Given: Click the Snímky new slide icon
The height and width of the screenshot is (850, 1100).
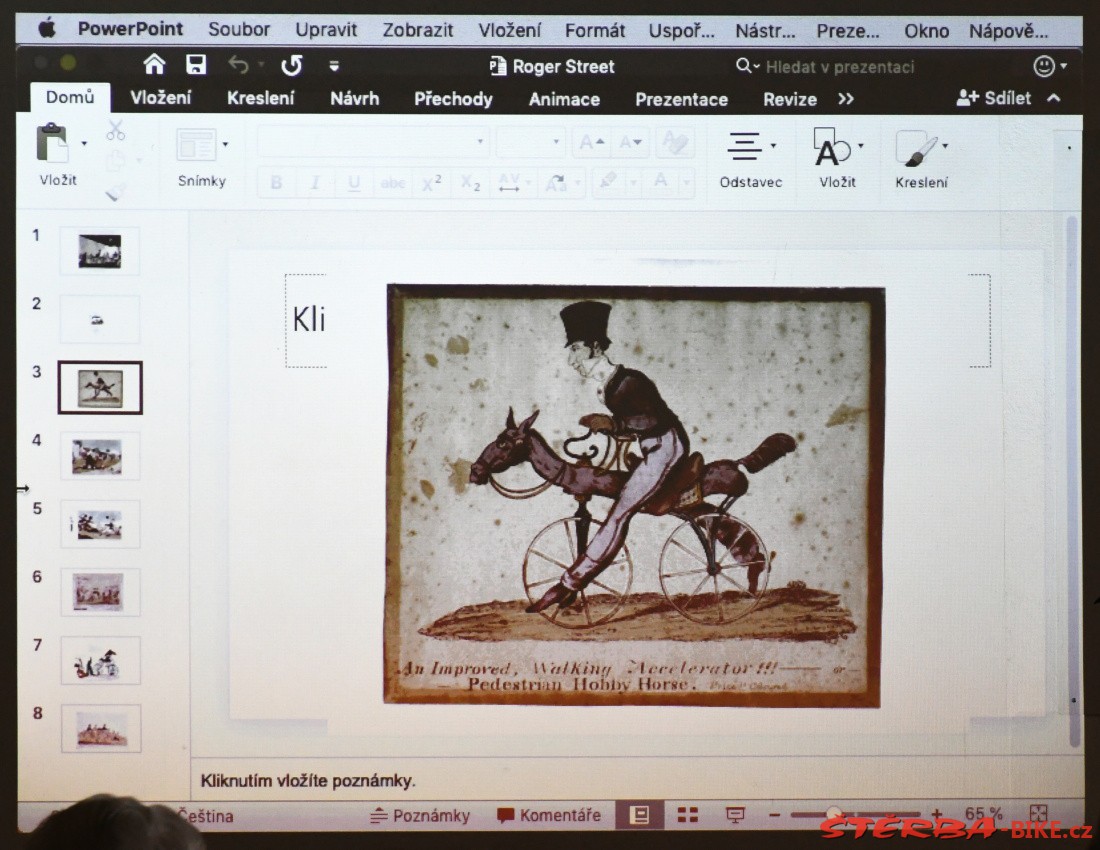Looking at the screenshot, I should point(196,145).
